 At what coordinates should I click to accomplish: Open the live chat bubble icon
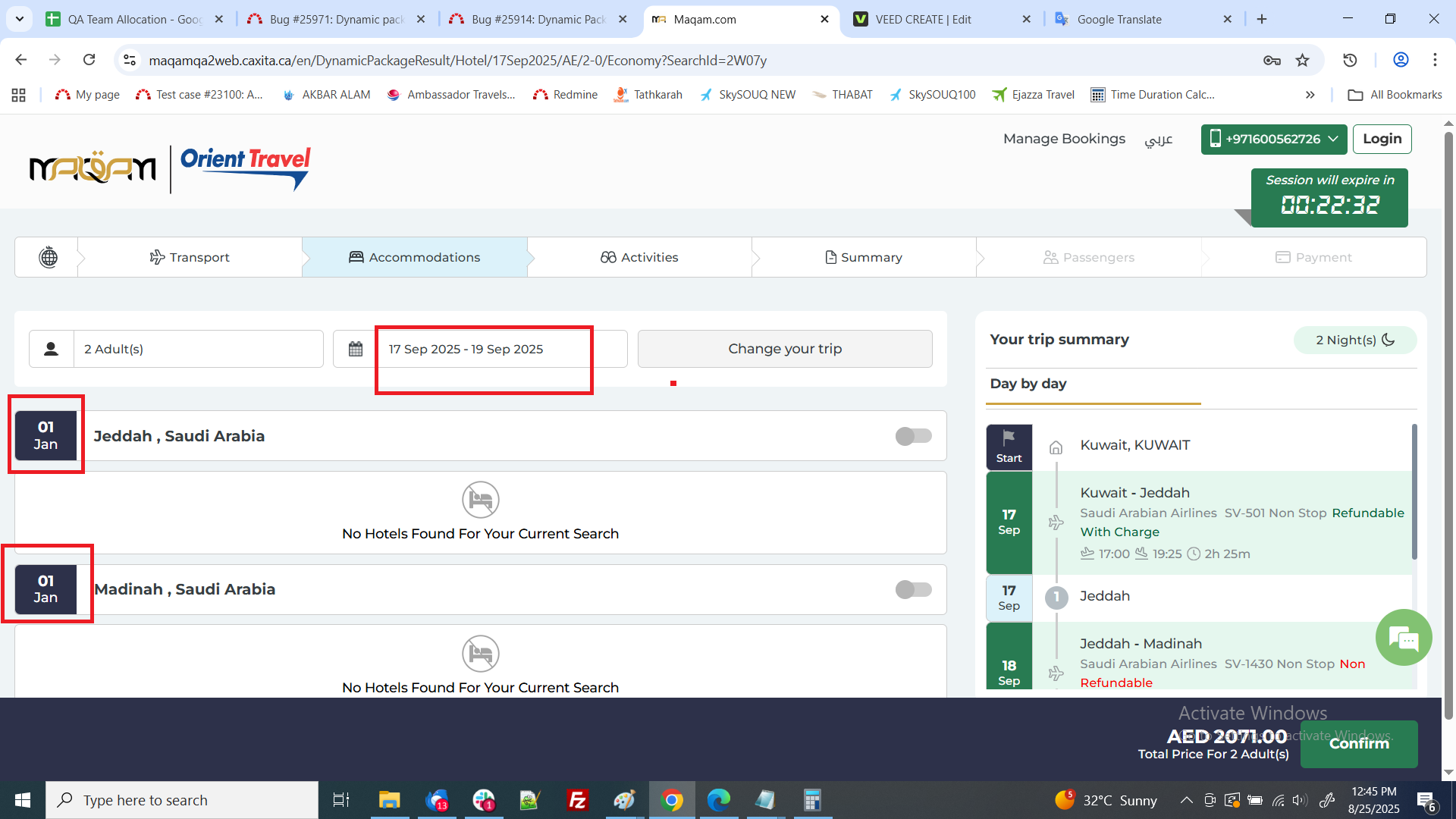(x=1404, y=639)
